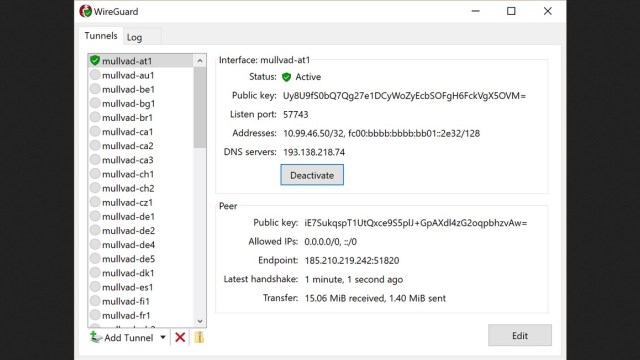
Task: Click the gray status circle for mullvad-ch1
Action: coord(95,174)
